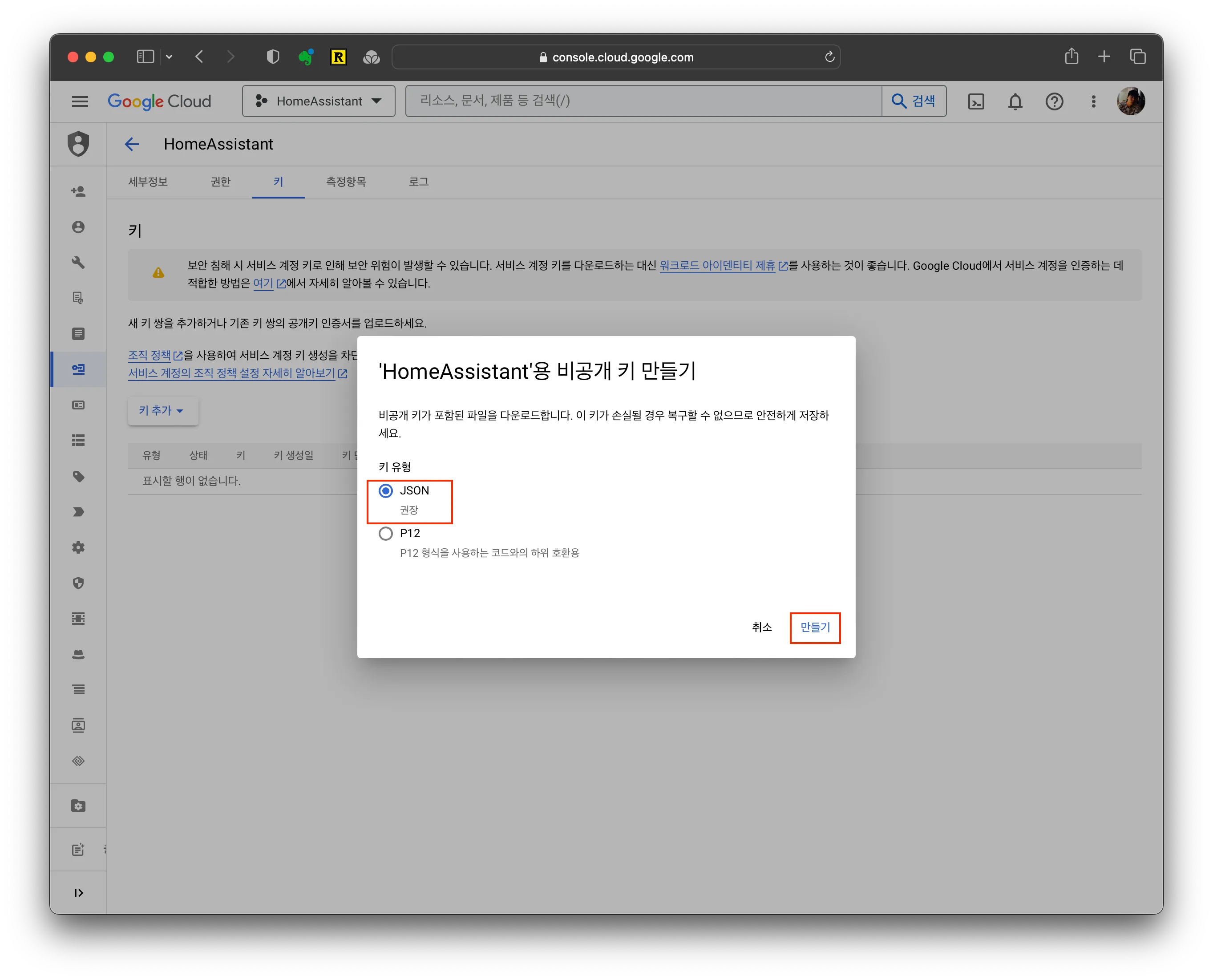The height and width of the screenshot is (980, 1213).
Task: Click the resource search input field
Action: click(643, 101)
